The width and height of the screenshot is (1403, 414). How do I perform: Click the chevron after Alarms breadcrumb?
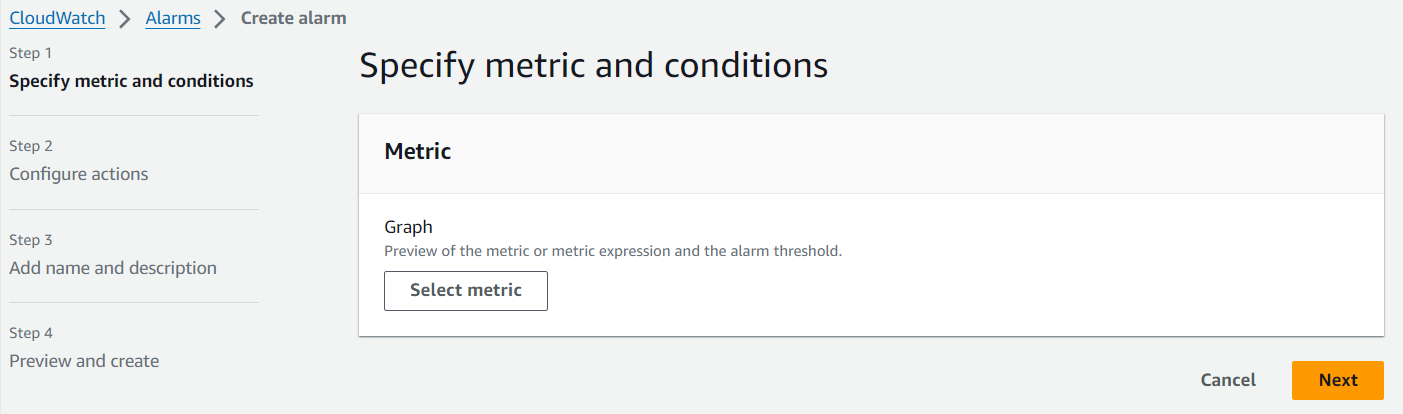coord(220,19)
